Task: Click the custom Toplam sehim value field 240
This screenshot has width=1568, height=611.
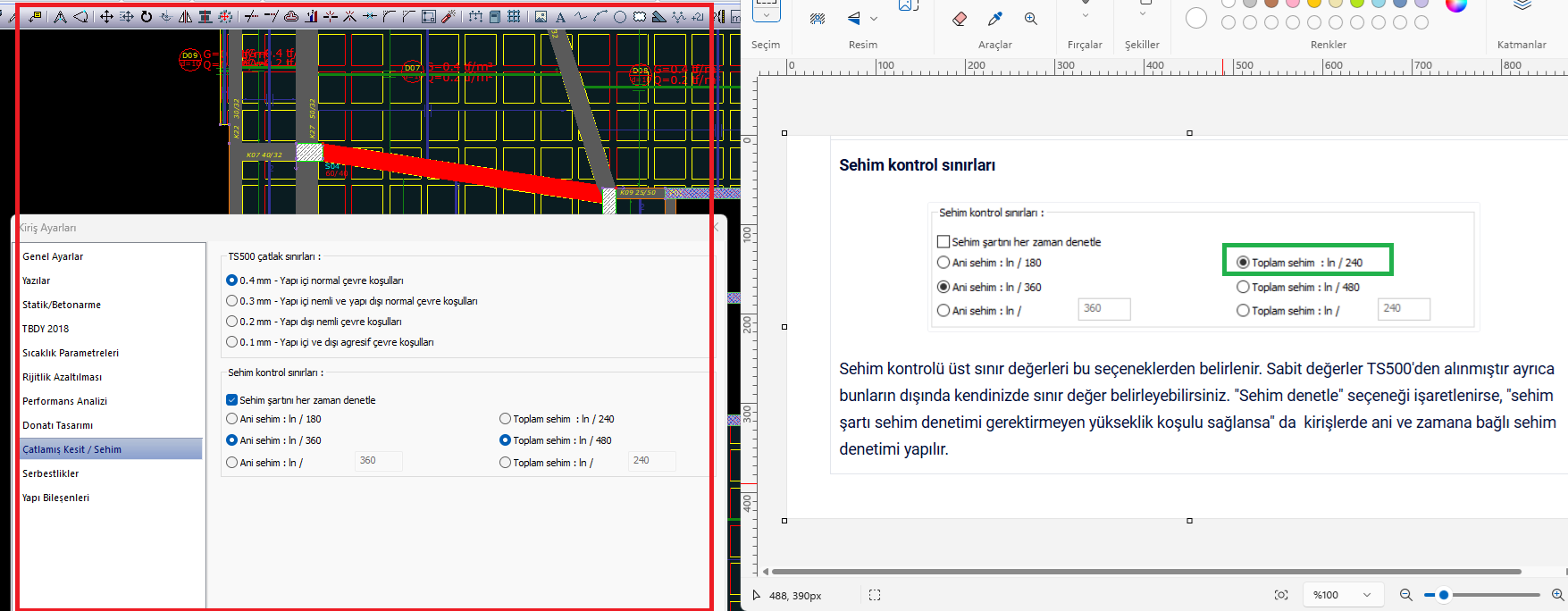Action: 652,461
